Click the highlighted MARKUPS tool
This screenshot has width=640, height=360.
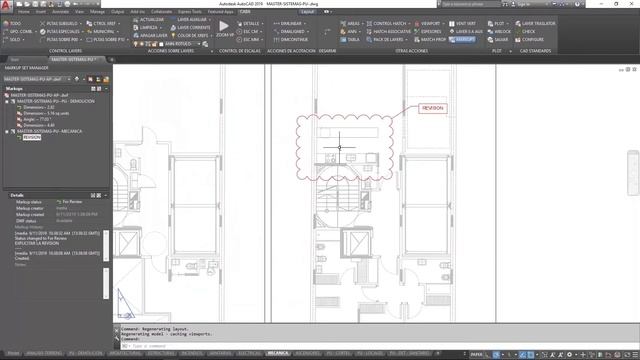[x=462, y=40]
